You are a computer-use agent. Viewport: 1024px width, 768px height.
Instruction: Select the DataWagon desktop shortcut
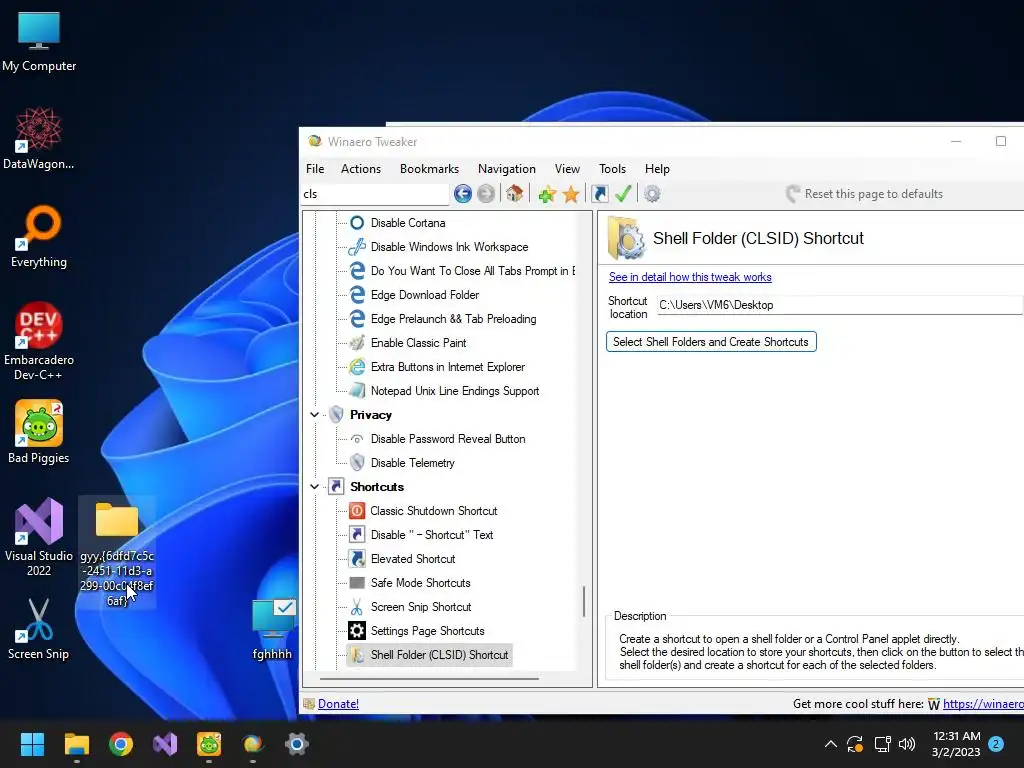[39, 138]
